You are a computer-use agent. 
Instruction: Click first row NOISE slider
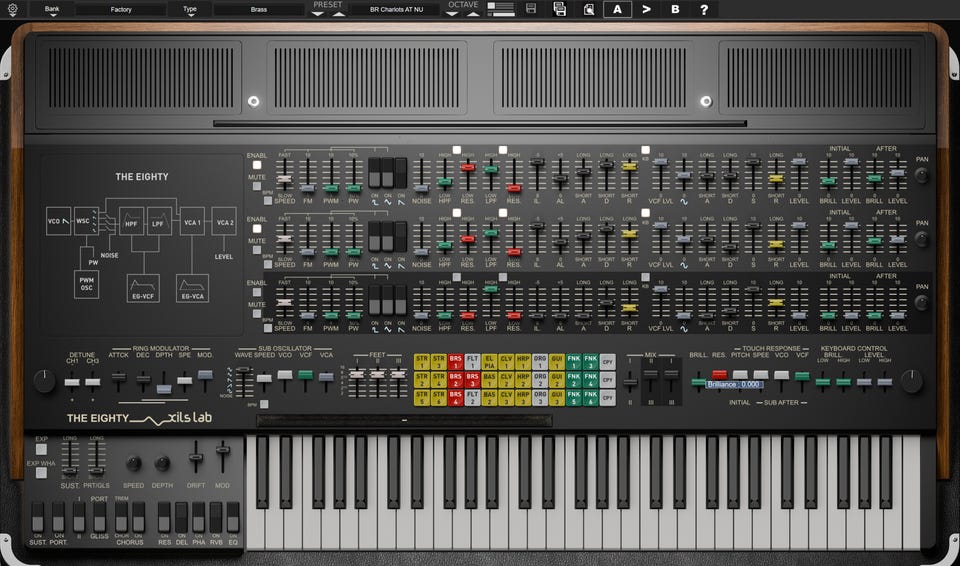[x=421, y=188]
